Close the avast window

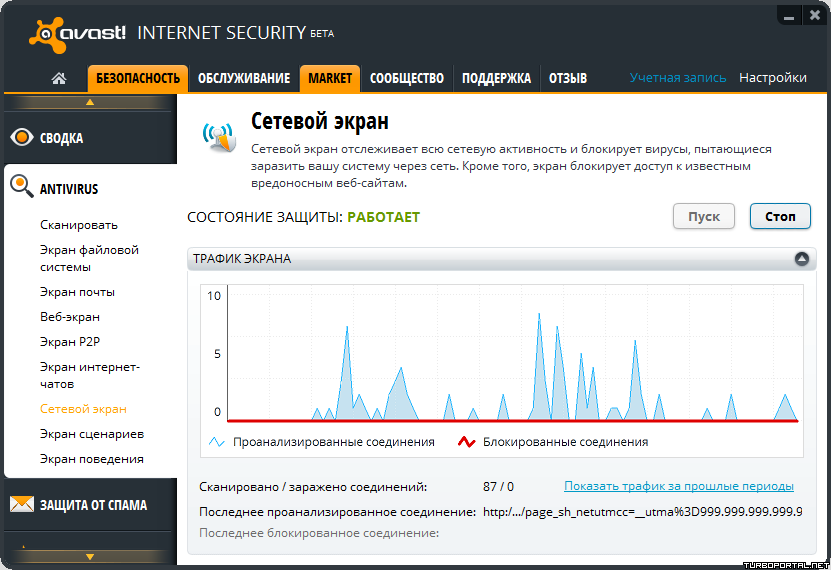(815, 16)
